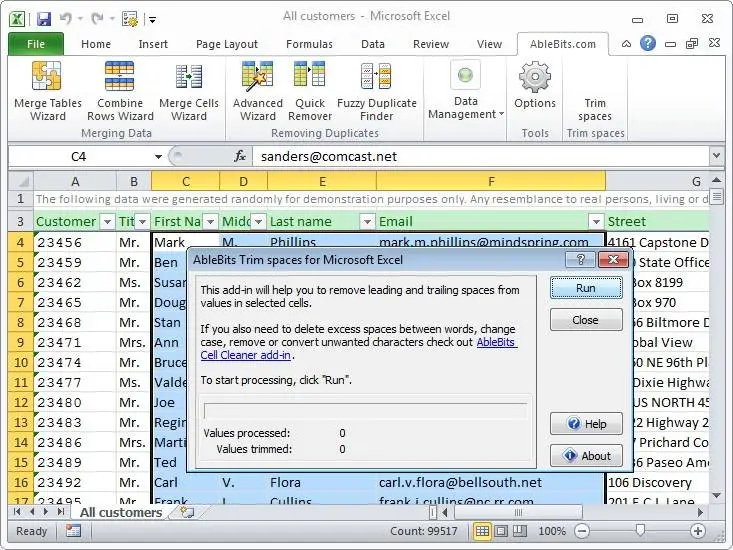
Task: Insert a new worksheet tab icon
Action: click(x=187, y=512)
